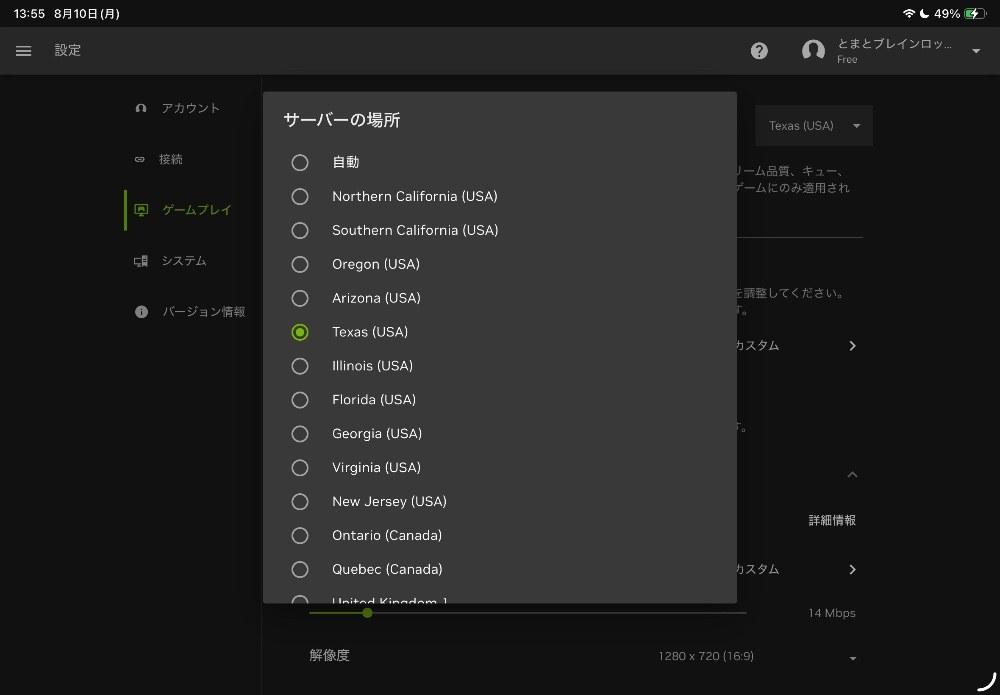1000x695 pixels.
Task: Open the hamburger menu
Action: pyautogui.click(x=24, y=51)
